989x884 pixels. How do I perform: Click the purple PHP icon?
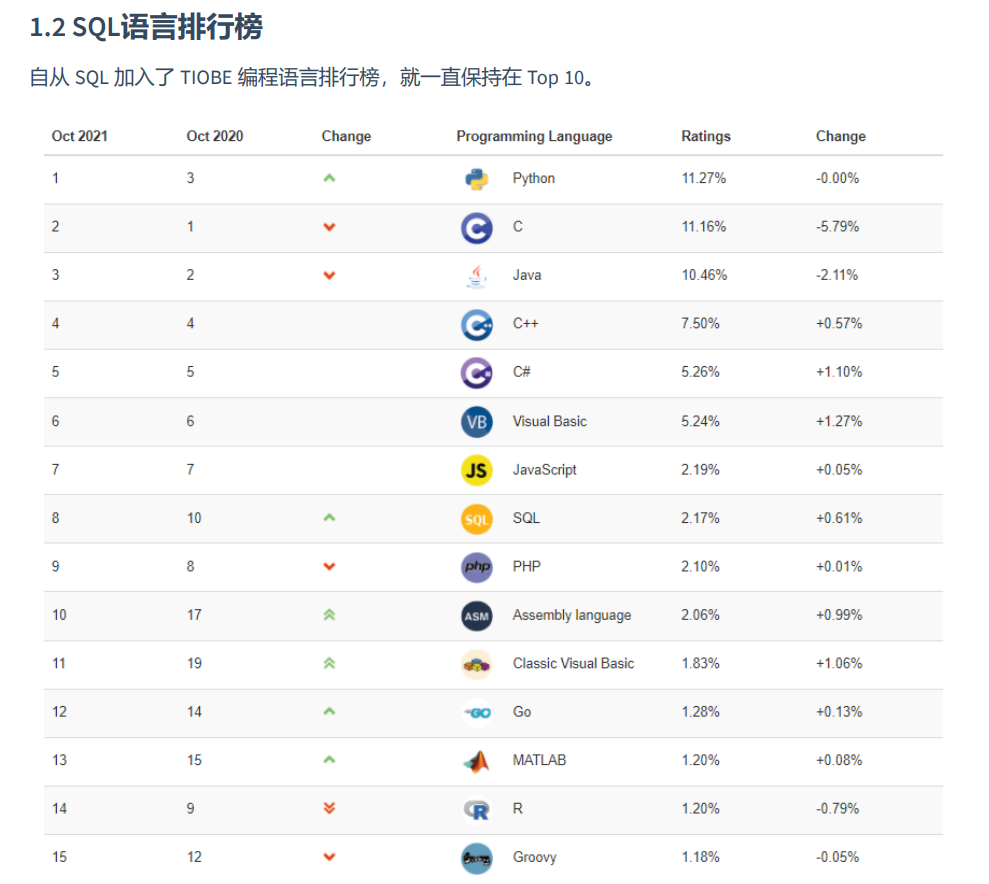[477, 567]
